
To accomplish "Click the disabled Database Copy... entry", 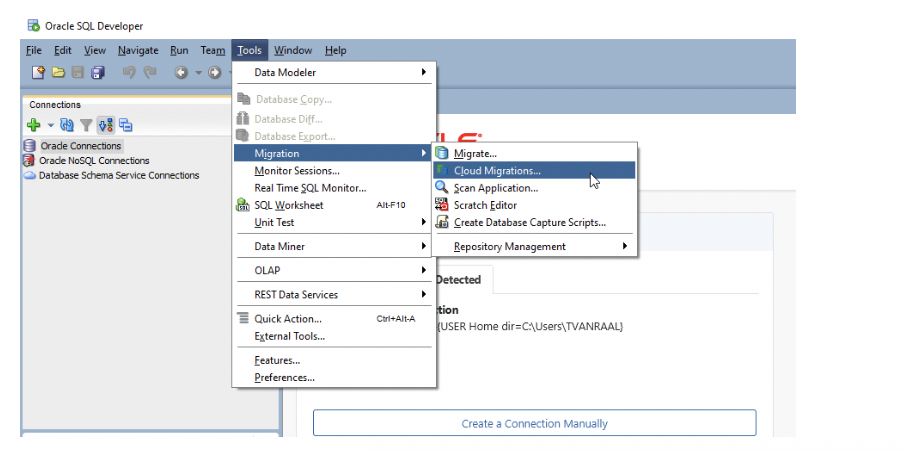I will tap(334, 100).
